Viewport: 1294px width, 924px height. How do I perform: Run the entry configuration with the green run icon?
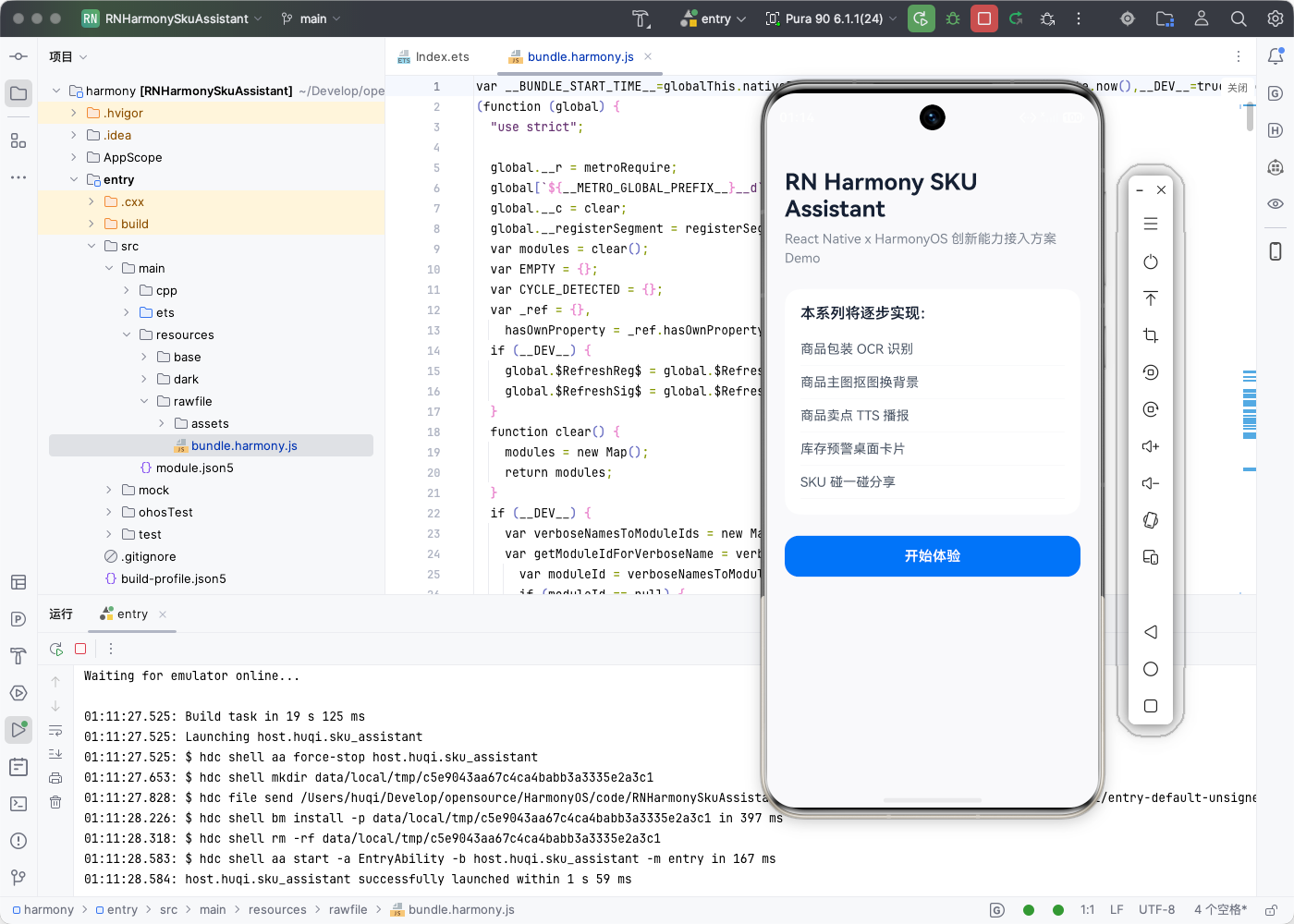tap(922, 18)
